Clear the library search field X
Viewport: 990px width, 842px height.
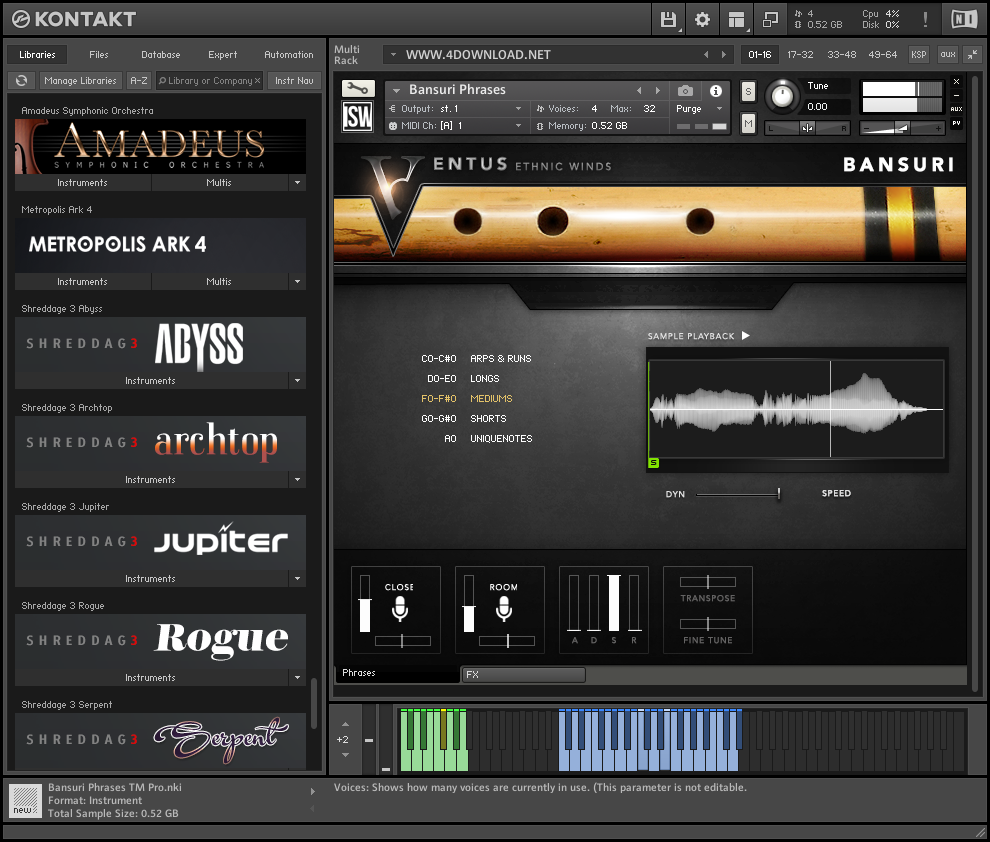pyautogui.click(x=258, y=81)
